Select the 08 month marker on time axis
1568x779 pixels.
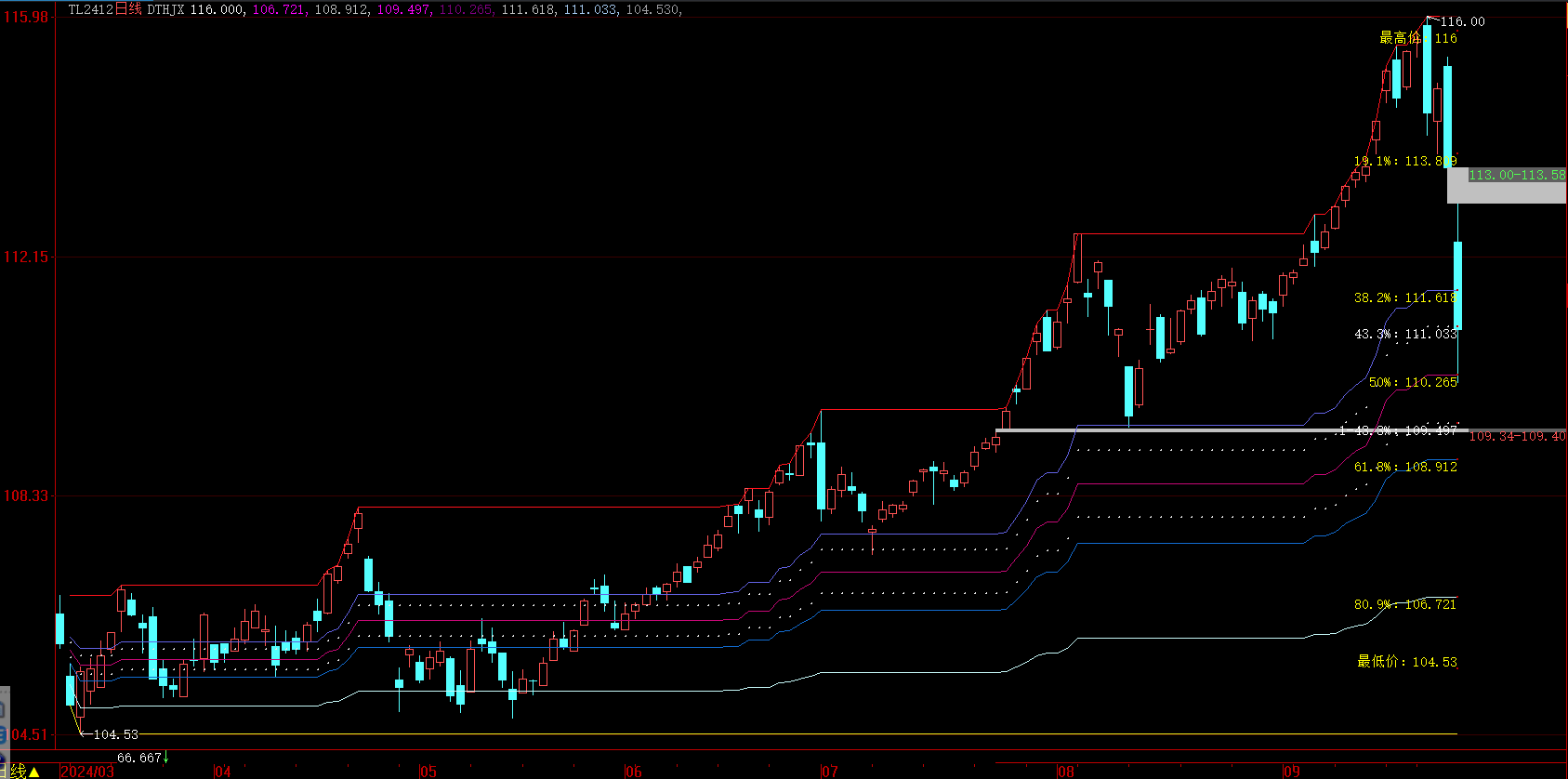pos(1066,772)
